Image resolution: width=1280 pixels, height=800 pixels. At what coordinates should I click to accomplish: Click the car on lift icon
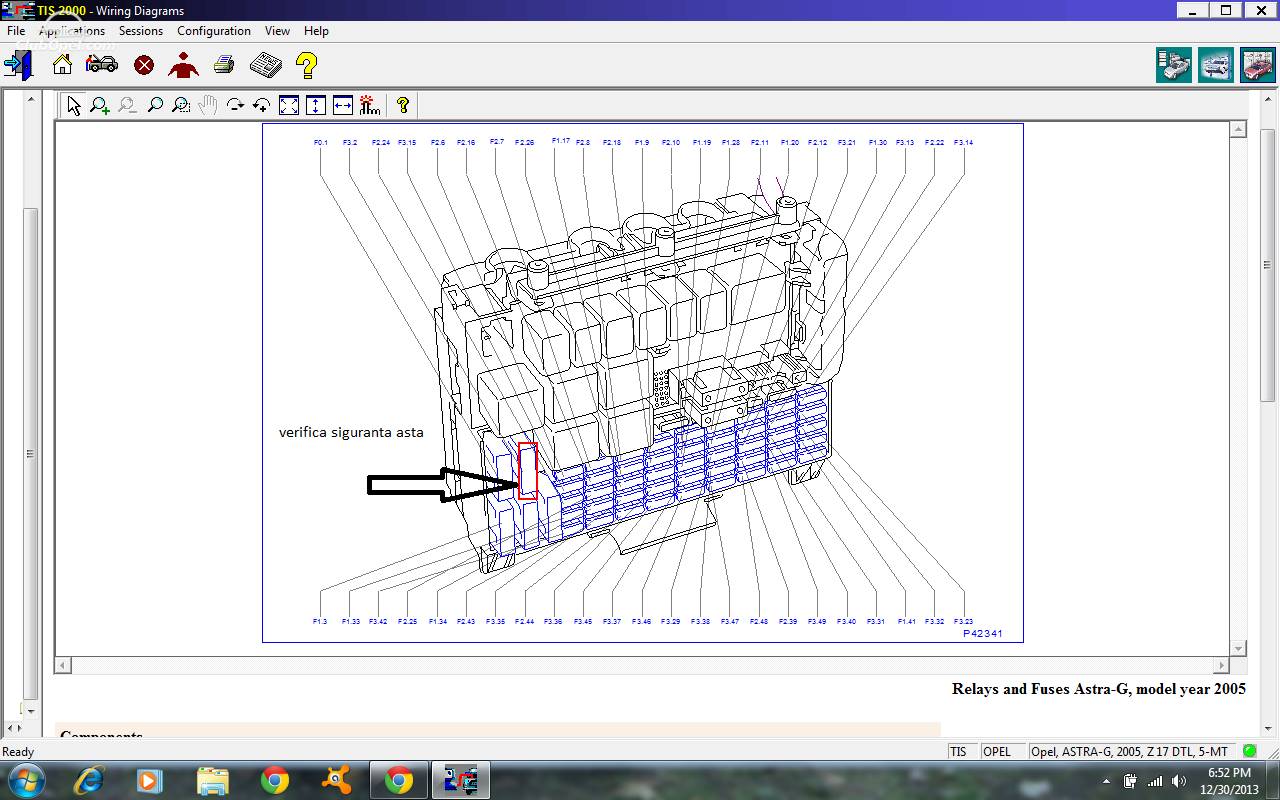1216,65
